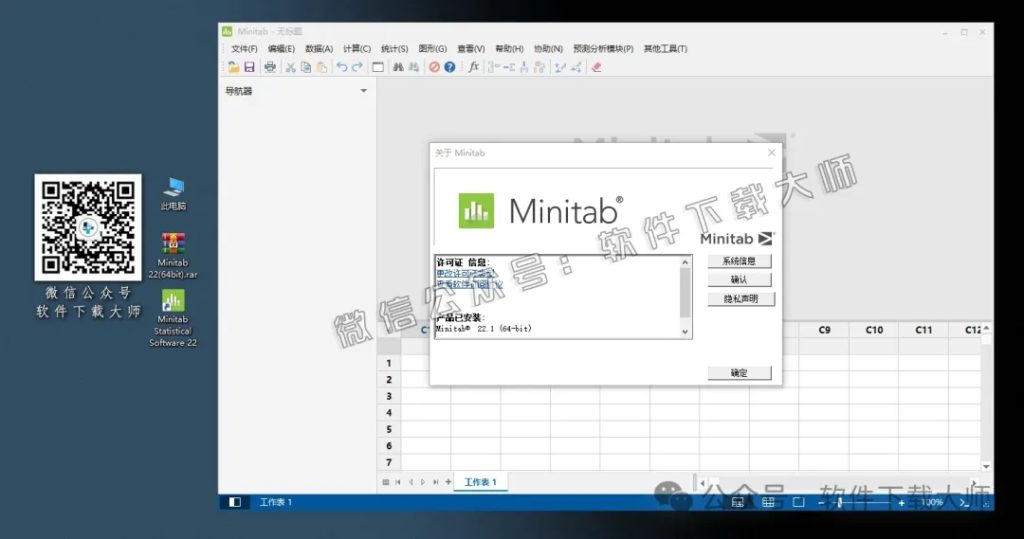
Task: Click the worksheet list icon beside sheet tabs
Action: click(385, 482)
